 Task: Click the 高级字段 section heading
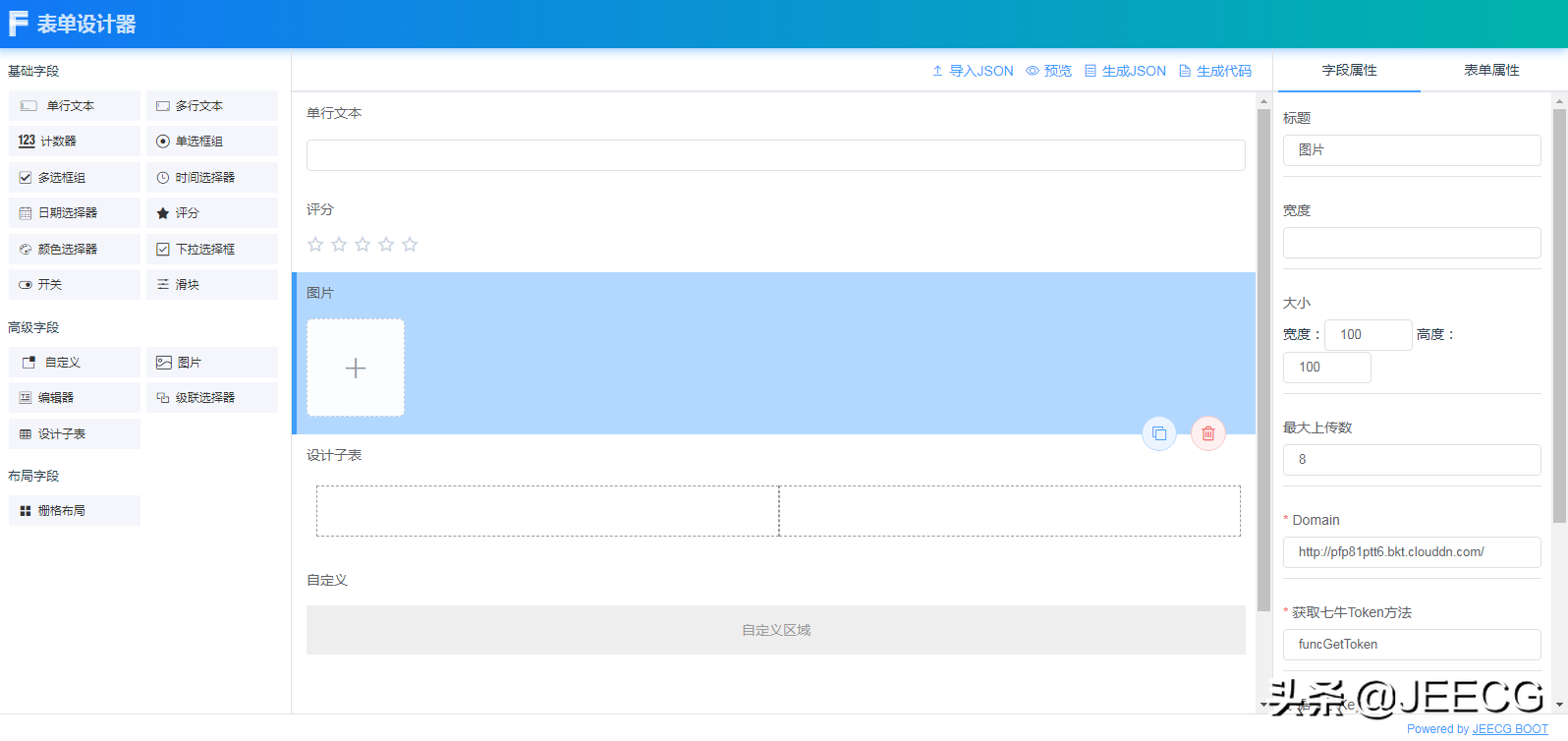33,327
